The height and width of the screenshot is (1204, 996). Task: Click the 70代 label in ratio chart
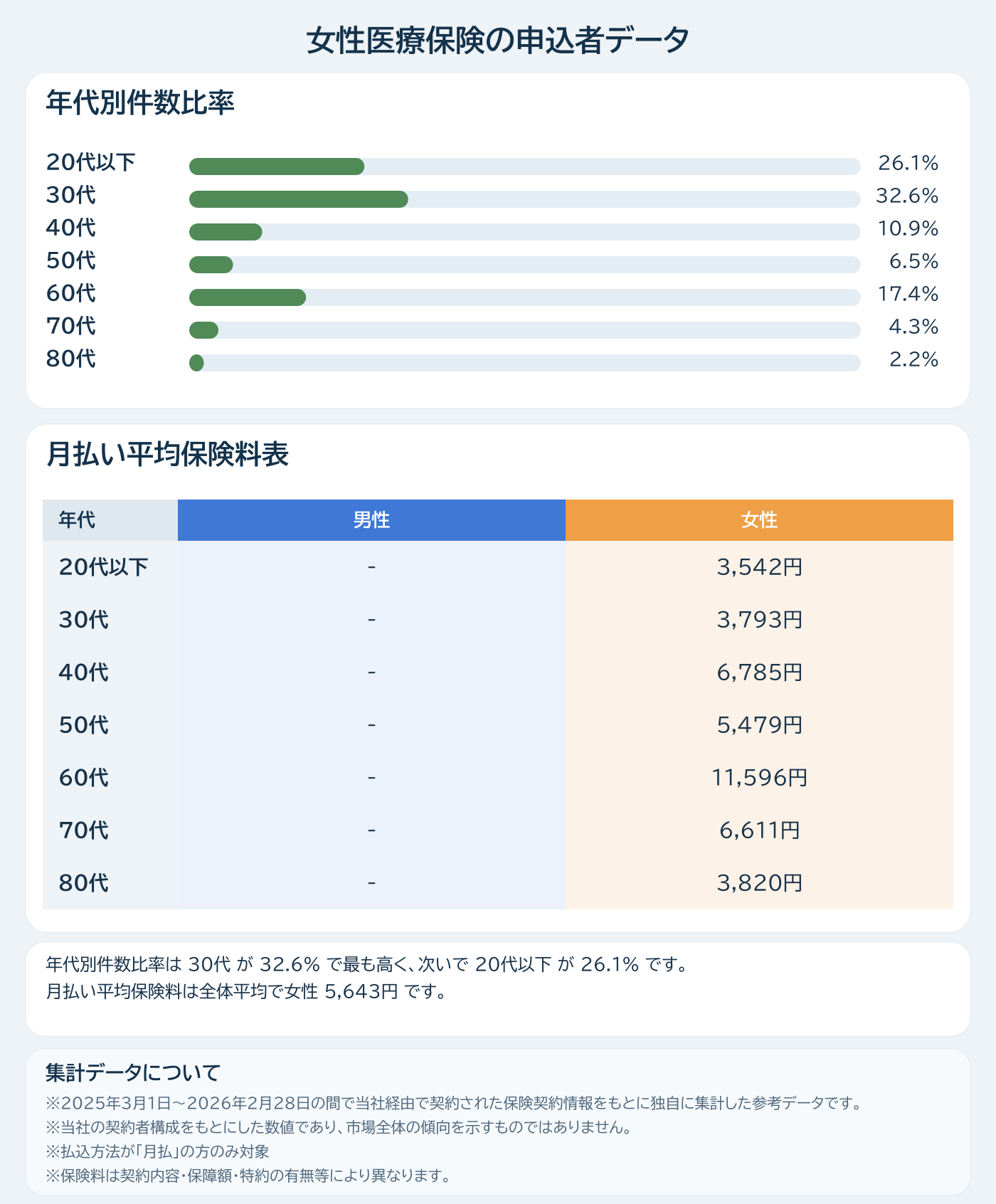pos(71,326)
